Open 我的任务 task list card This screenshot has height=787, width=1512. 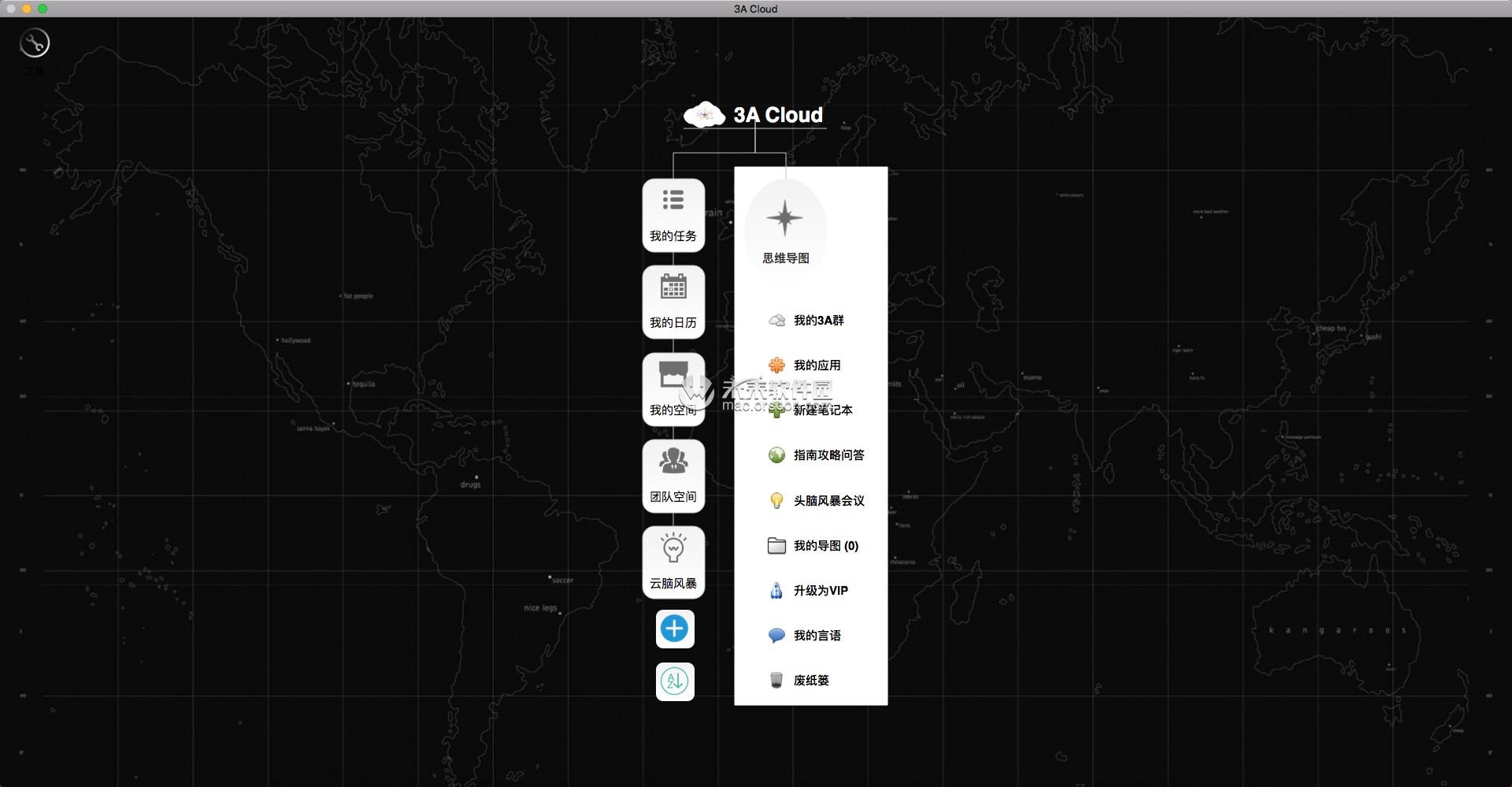[673, 216]
